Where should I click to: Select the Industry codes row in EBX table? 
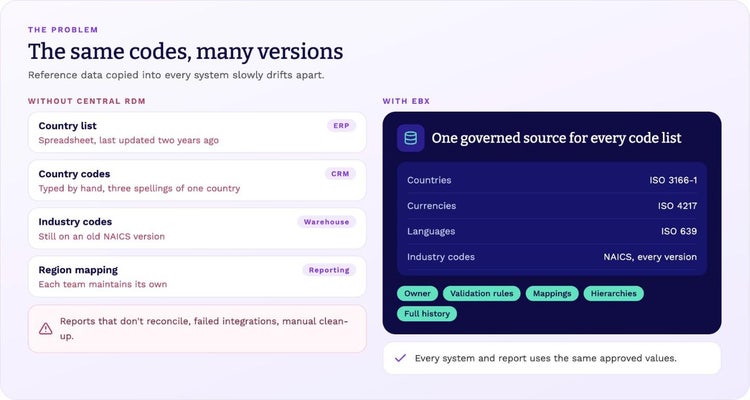tap(552, 257)
